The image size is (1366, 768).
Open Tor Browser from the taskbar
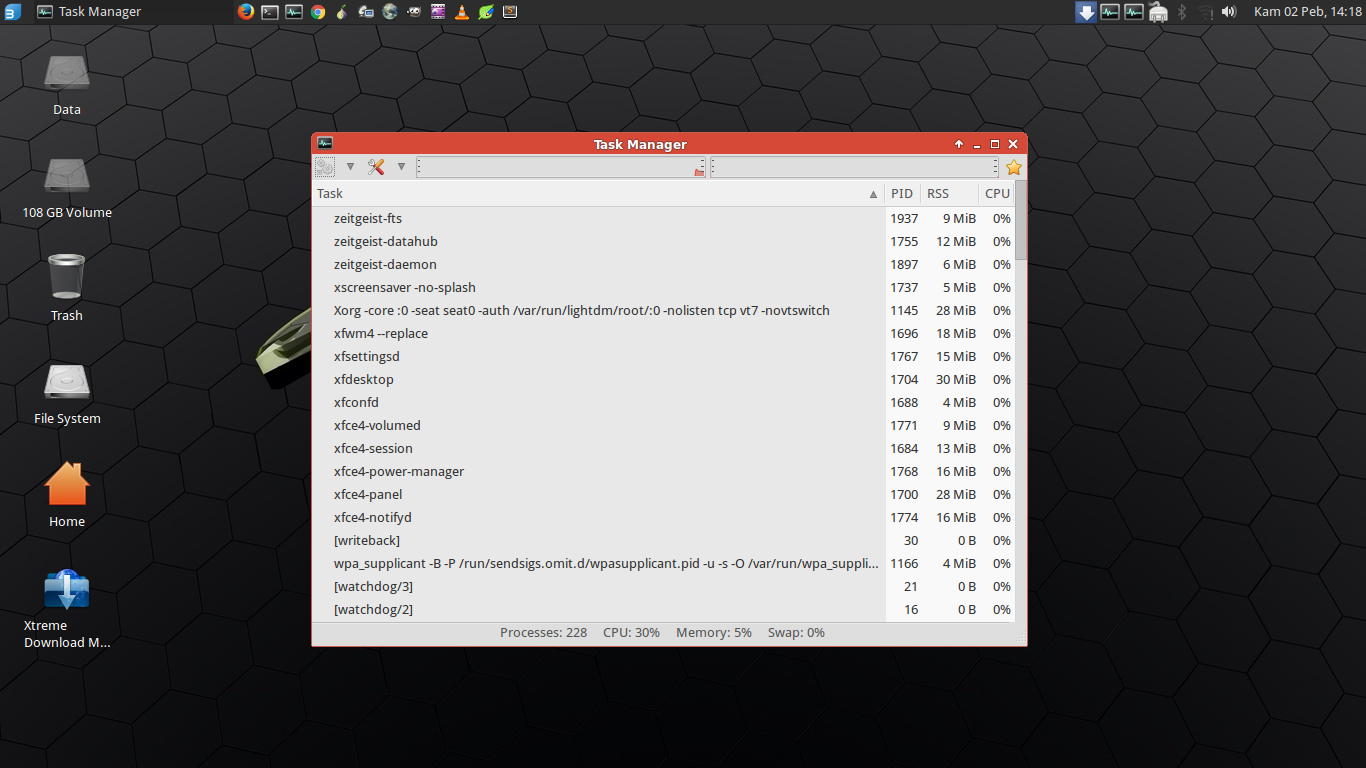pos(342,11)
